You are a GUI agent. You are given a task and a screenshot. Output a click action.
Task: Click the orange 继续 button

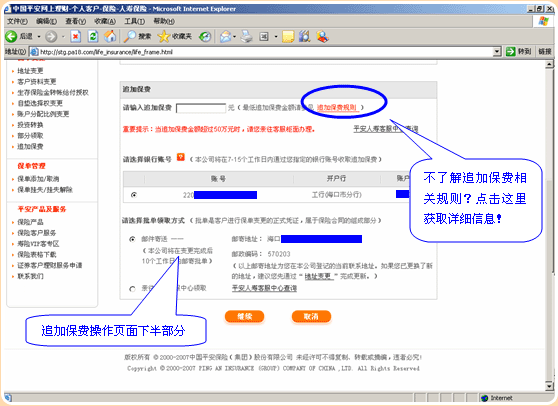click(x=244, y=316)
